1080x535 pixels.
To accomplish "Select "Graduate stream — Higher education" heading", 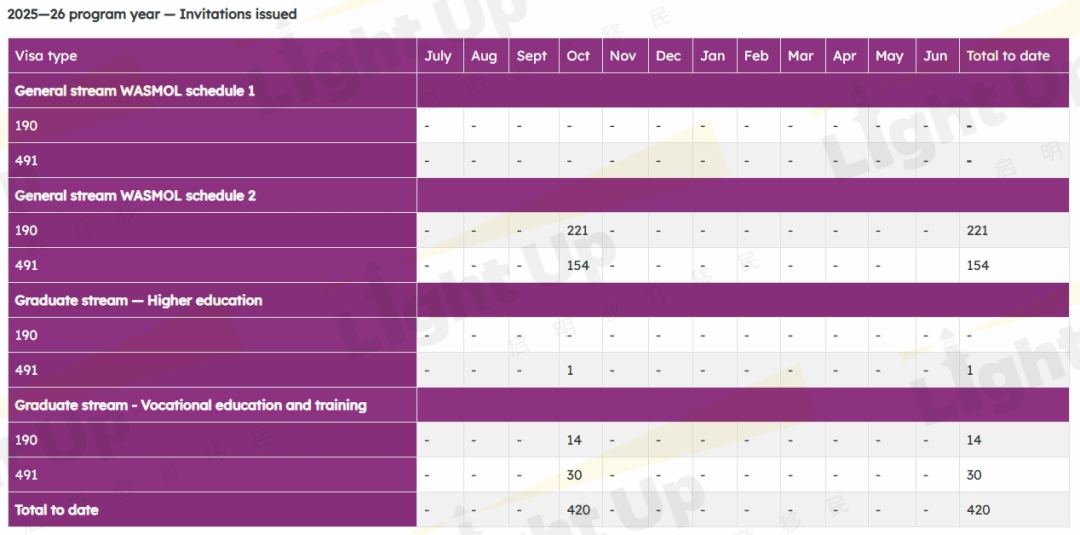I will pos(138,301).
